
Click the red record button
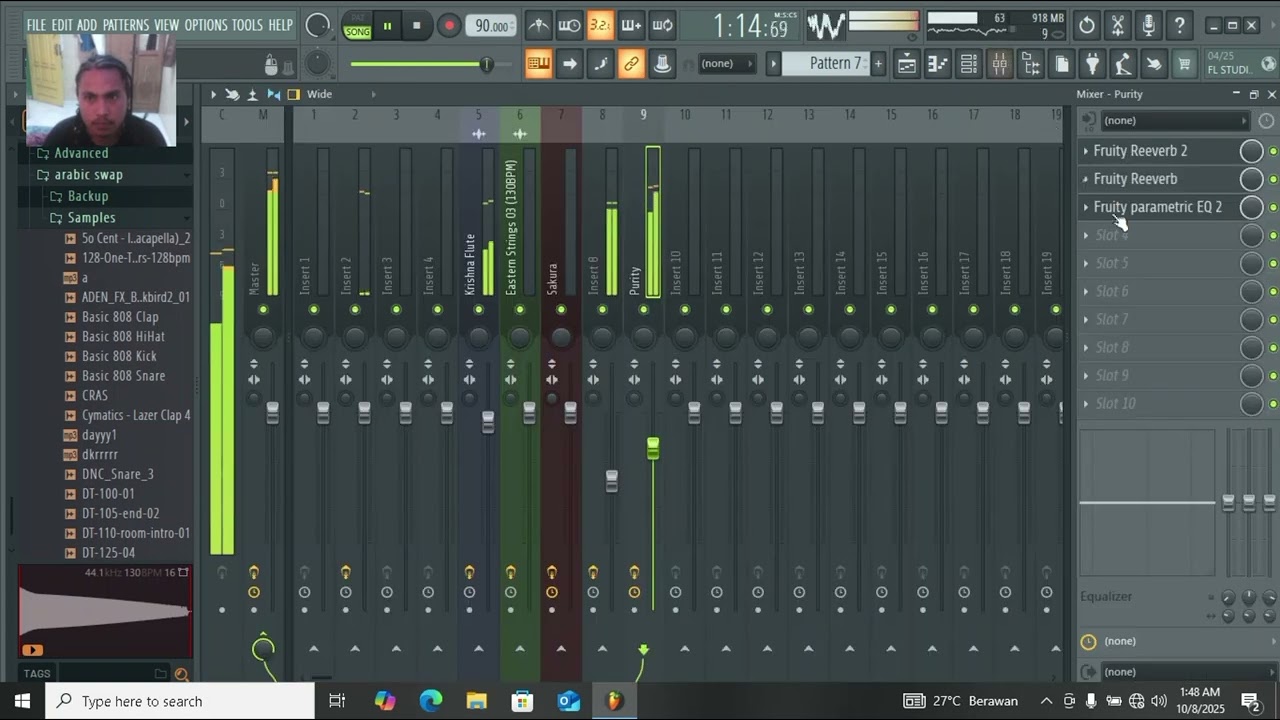point(449,26)
